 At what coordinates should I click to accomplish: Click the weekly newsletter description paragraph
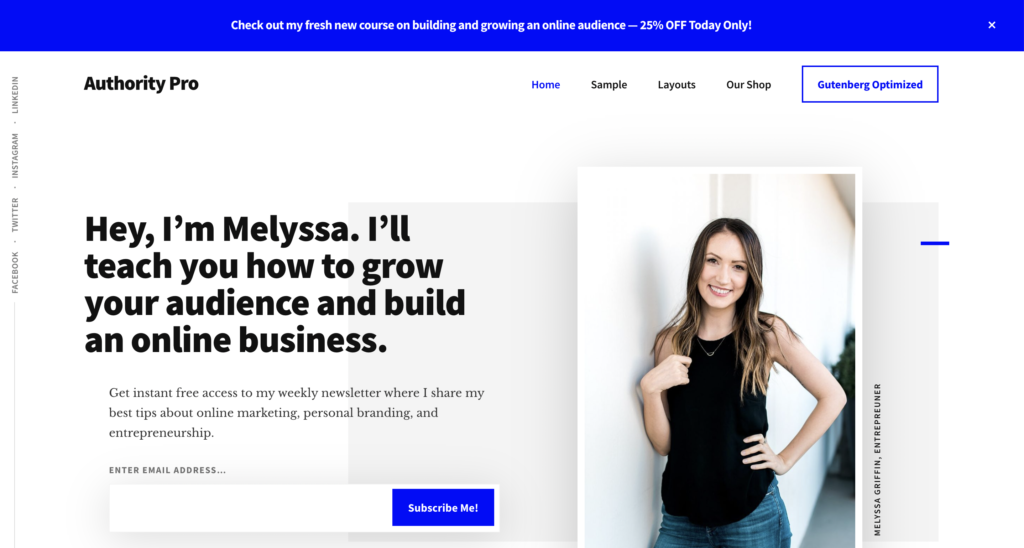(296, 413)
